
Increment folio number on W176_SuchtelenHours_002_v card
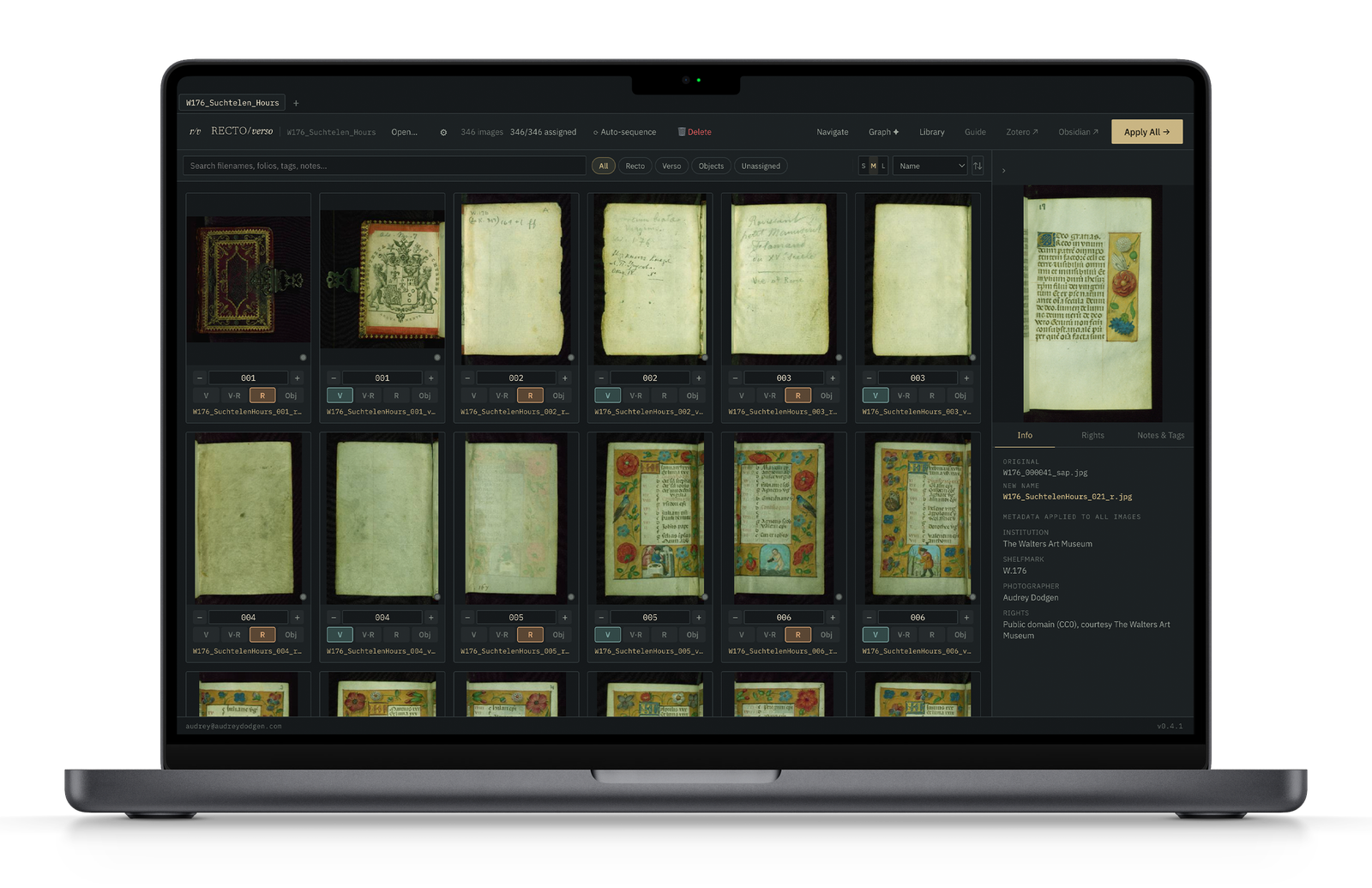[699, 378]
